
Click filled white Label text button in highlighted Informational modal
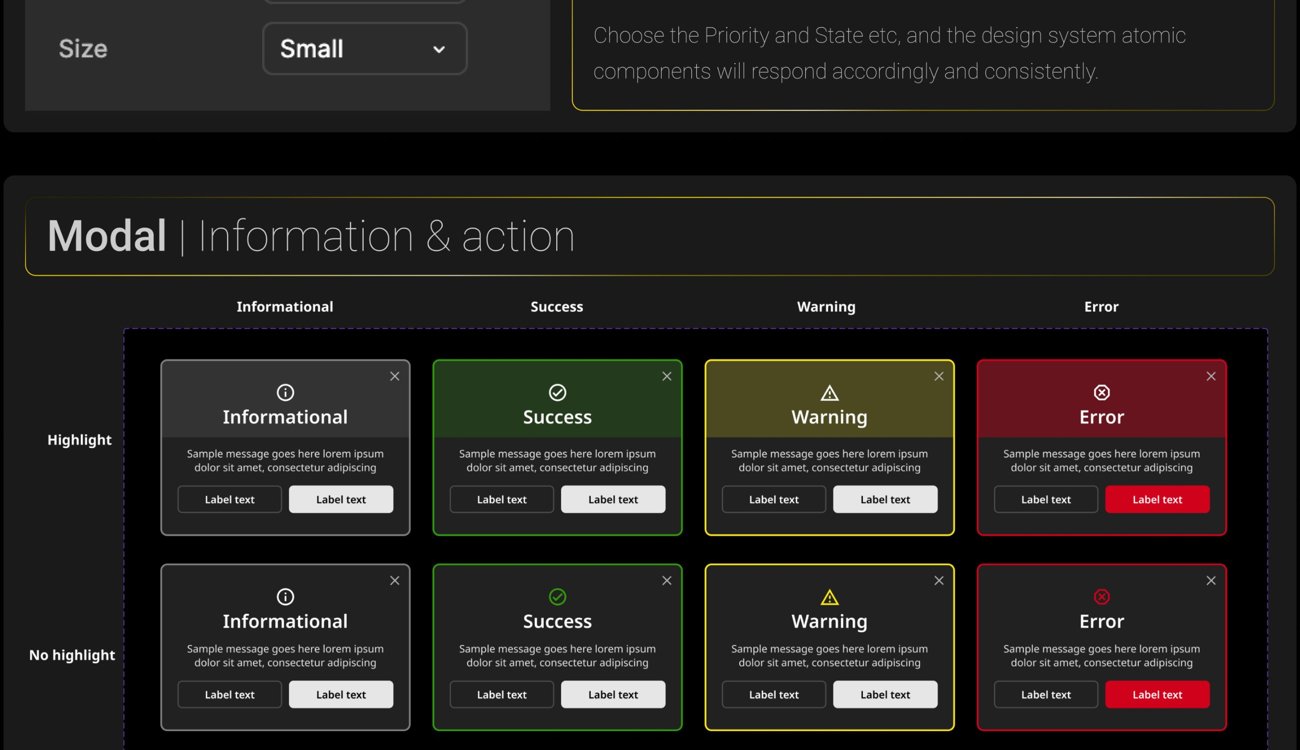pyautogui.click(x=341, y=499)
